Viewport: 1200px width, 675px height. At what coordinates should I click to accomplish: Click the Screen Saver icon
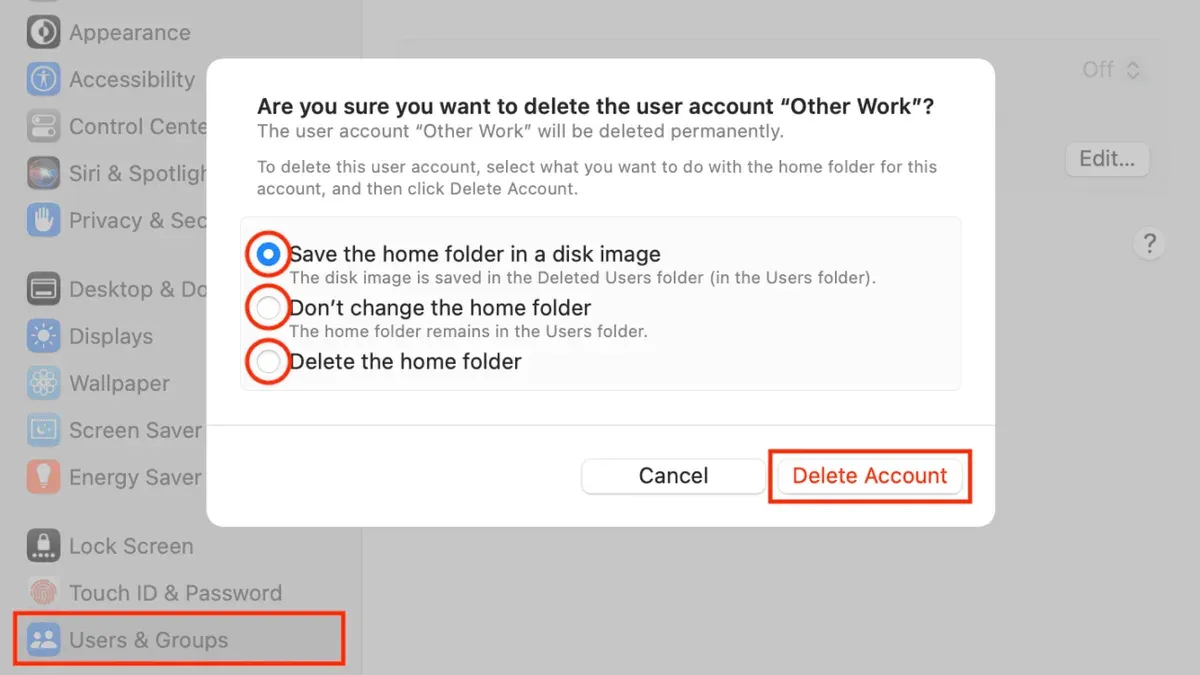pos(43,430)
